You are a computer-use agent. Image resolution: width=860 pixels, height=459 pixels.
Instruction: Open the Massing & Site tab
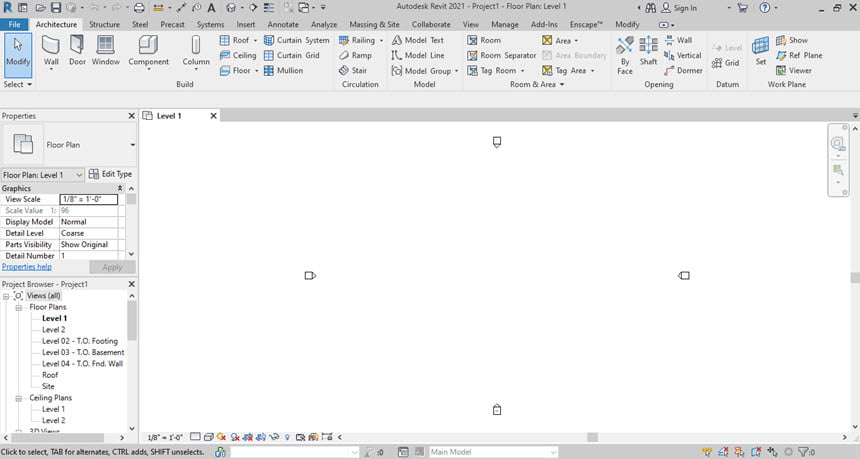[374, 25]
